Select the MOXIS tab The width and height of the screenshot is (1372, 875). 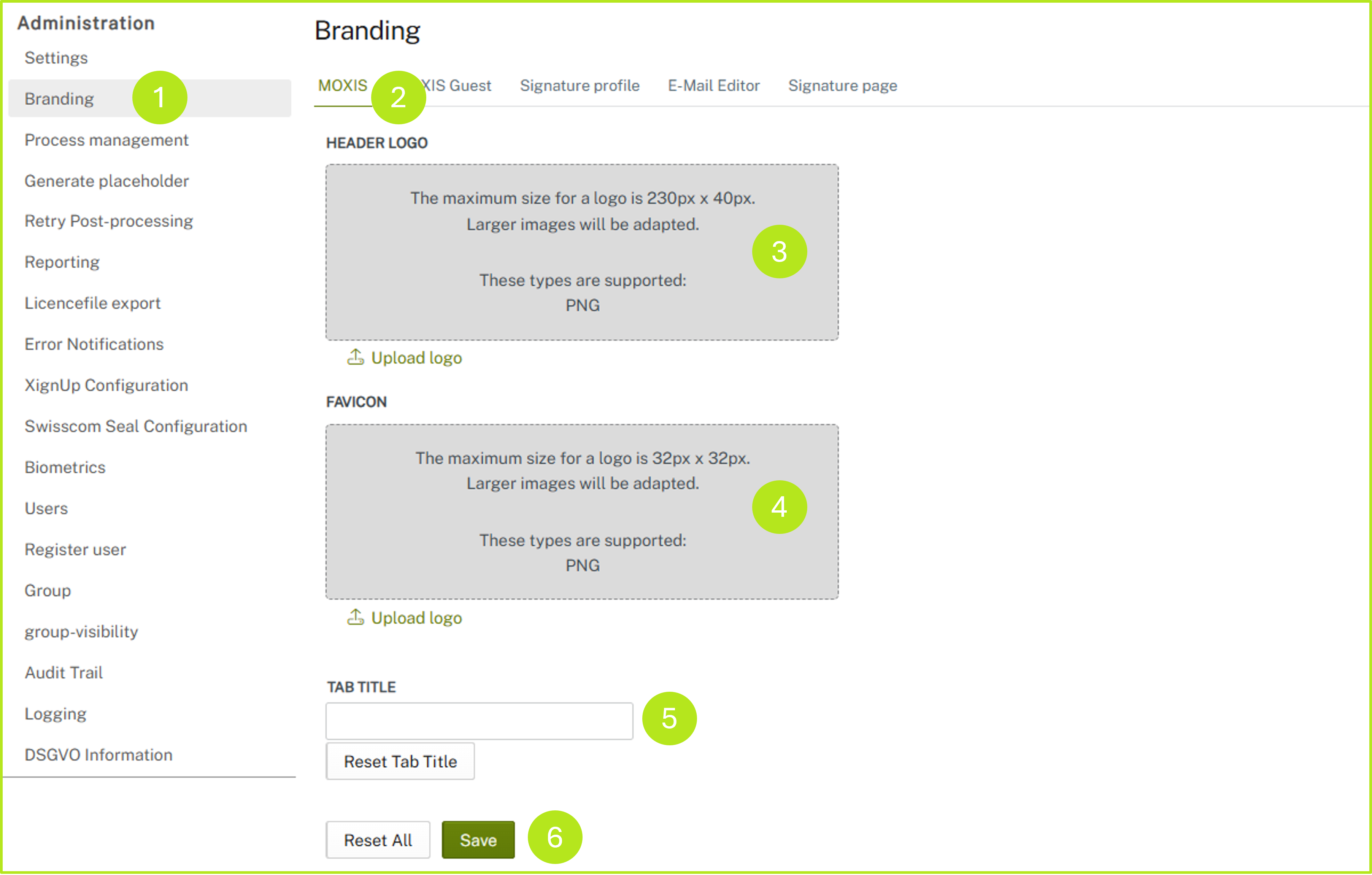tap(343, 86)
